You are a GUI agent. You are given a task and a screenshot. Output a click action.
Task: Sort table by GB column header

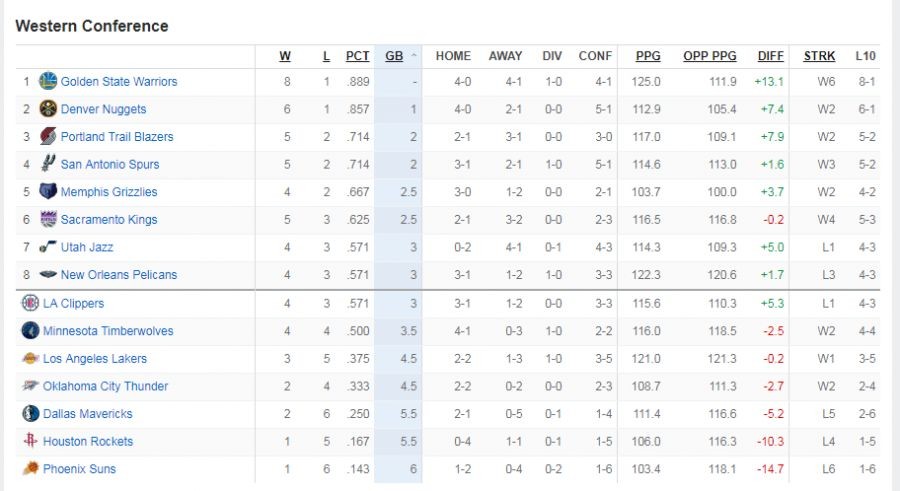(394, 56)
